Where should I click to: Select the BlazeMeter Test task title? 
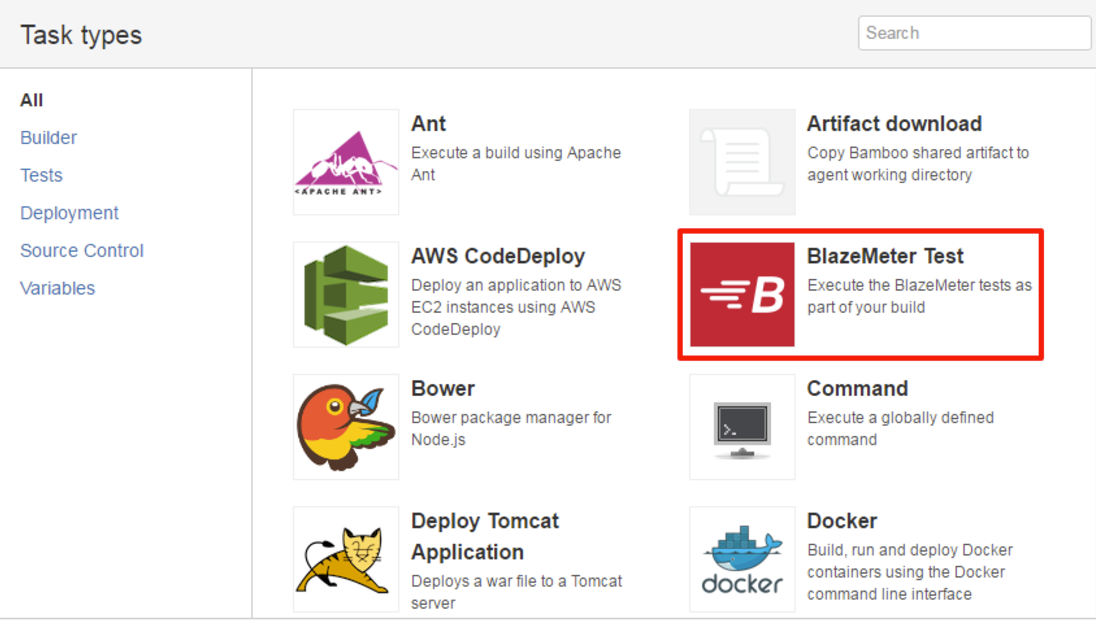pyautogui.click(x=885, y=256)
